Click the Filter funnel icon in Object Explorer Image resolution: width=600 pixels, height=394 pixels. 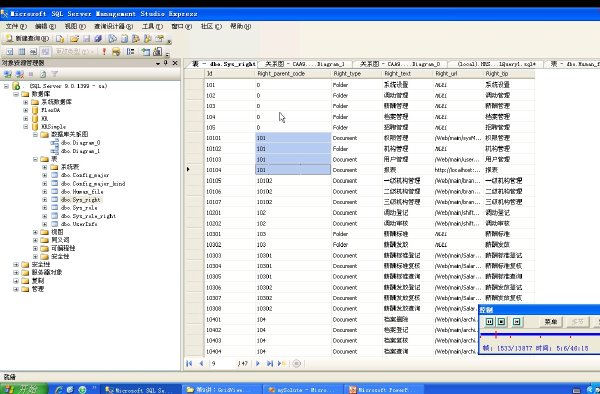click(x=55, y=74)
